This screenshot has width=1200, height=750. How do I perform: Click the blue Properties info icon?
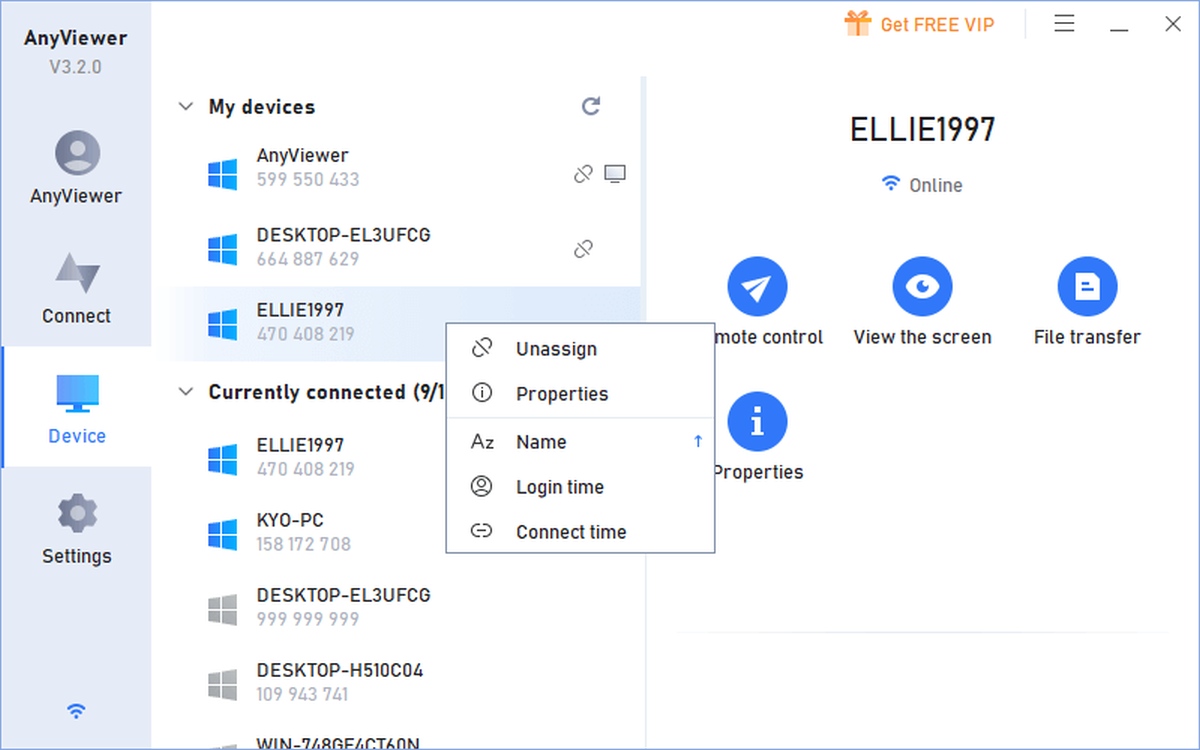pos(757,422)
